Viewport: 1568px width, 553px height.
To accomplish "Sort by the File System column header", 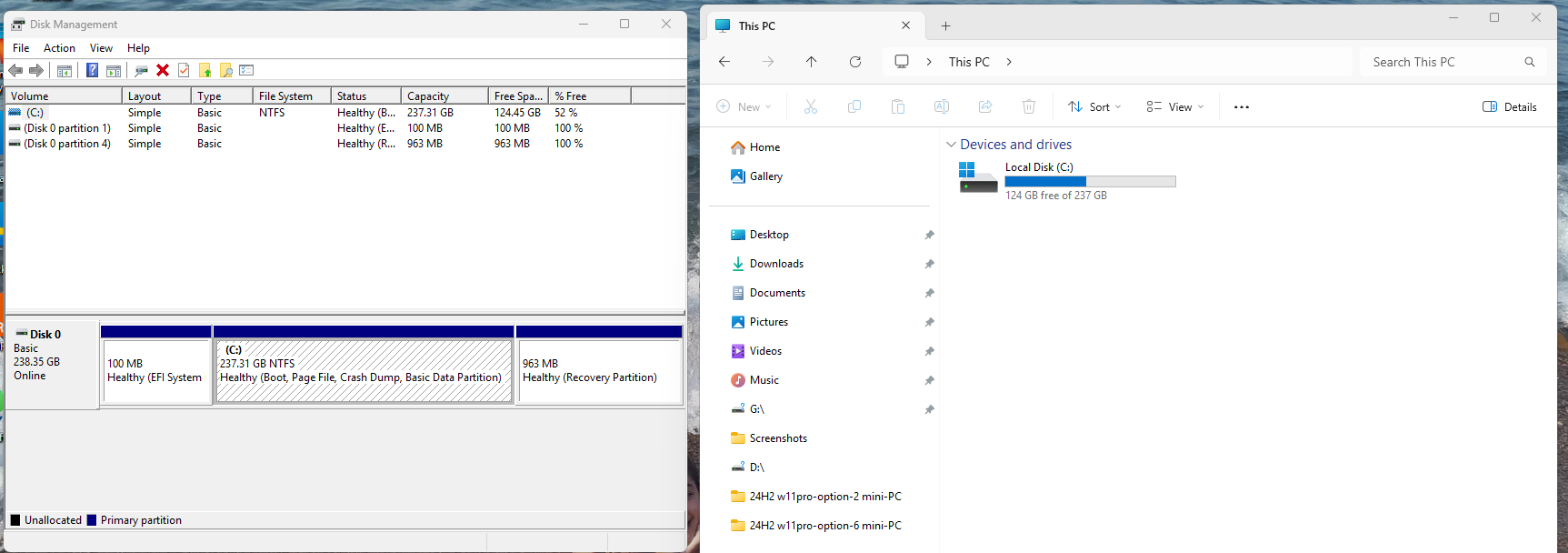I will click(292, 96).
